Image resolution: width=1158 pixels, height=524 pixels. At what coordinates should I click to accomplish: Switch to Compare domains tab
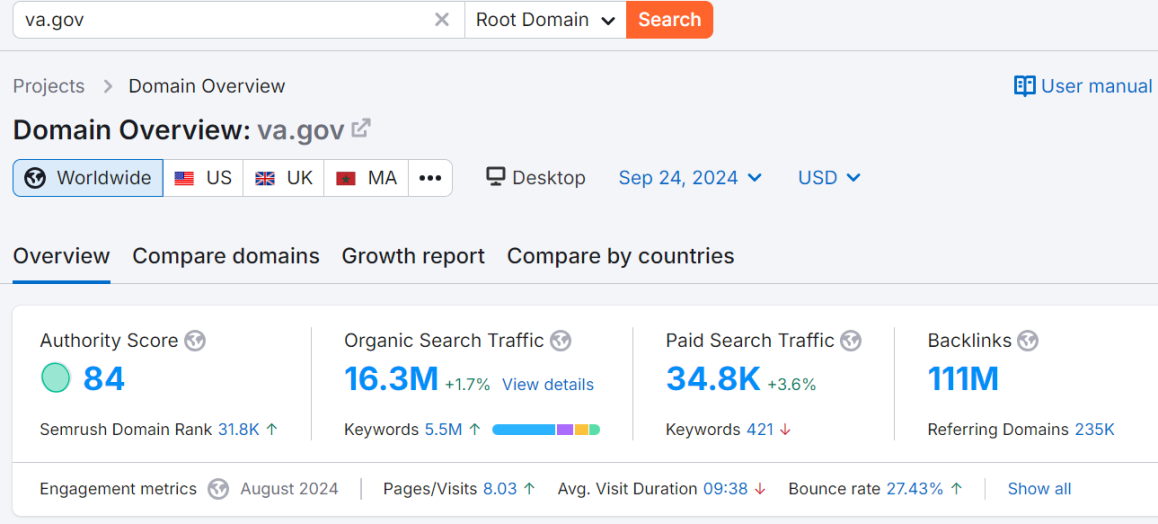(226, 256)
